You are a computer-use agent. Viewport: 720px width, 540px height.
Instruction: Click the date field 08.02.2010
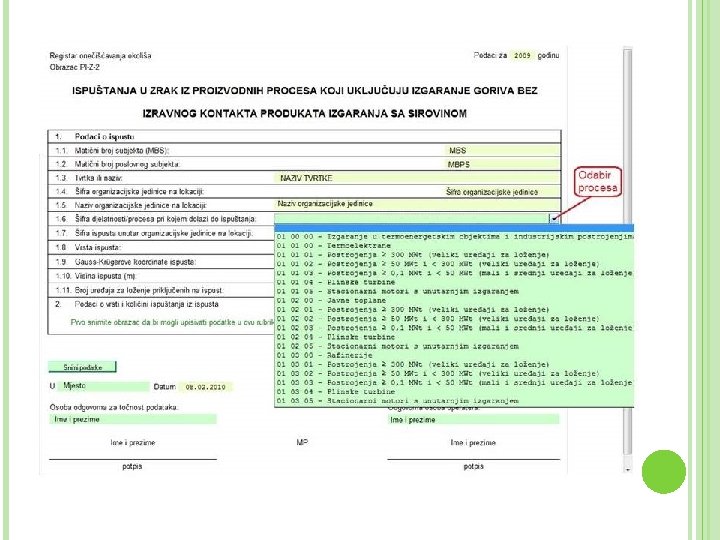click(206, 387)
